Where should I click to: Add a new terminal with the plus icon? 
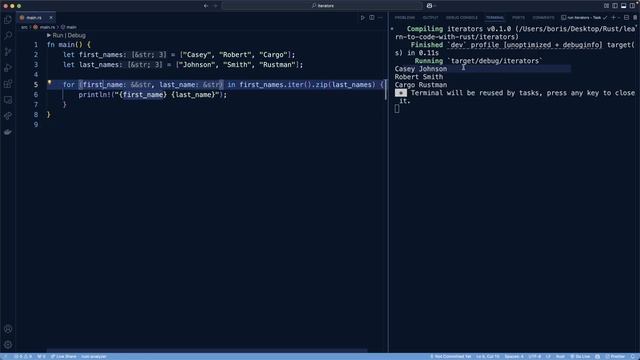point(613,18)
